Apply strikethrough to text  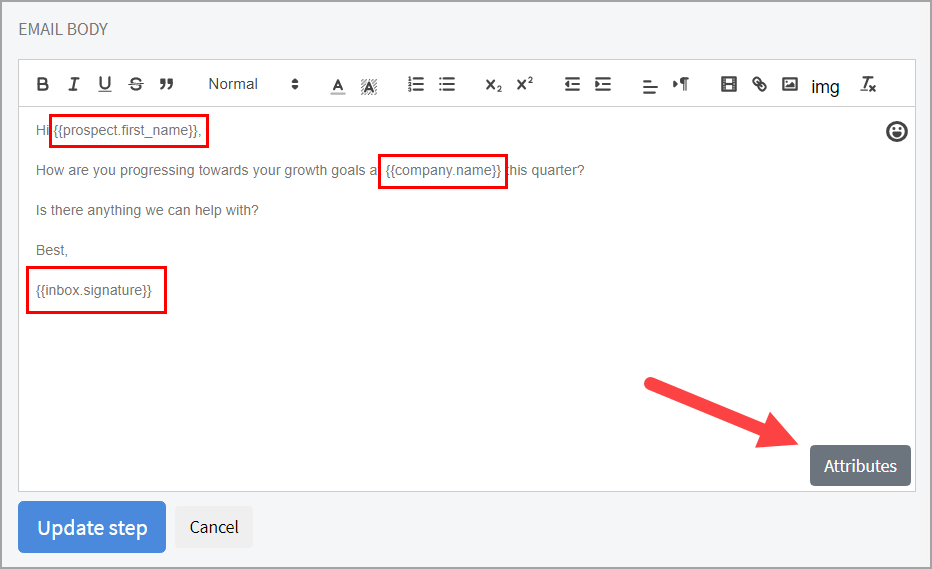coord(136,84)
